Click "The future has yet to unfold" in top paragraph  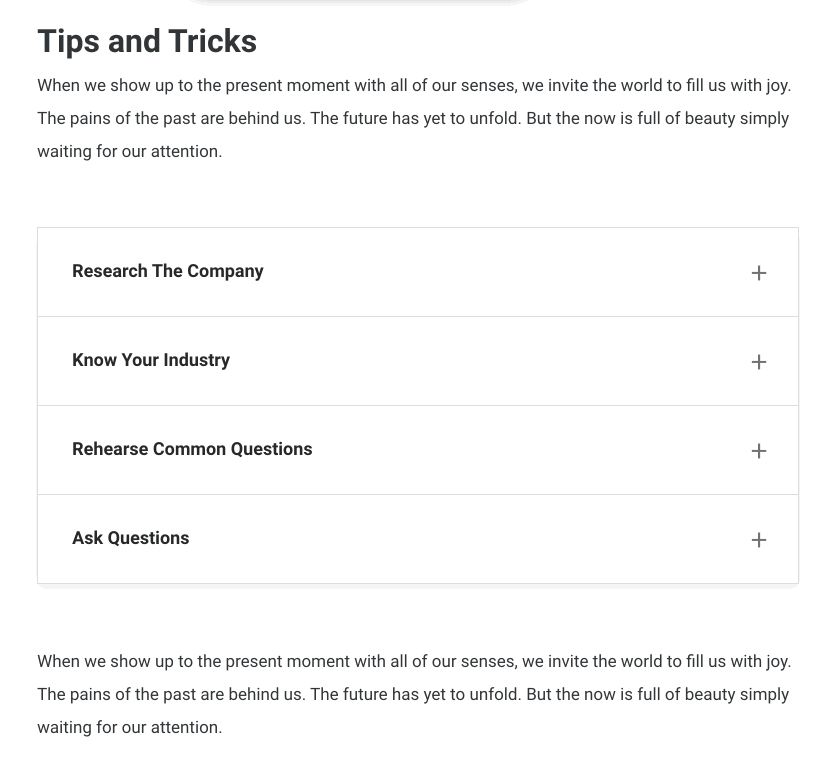(415, 119)
